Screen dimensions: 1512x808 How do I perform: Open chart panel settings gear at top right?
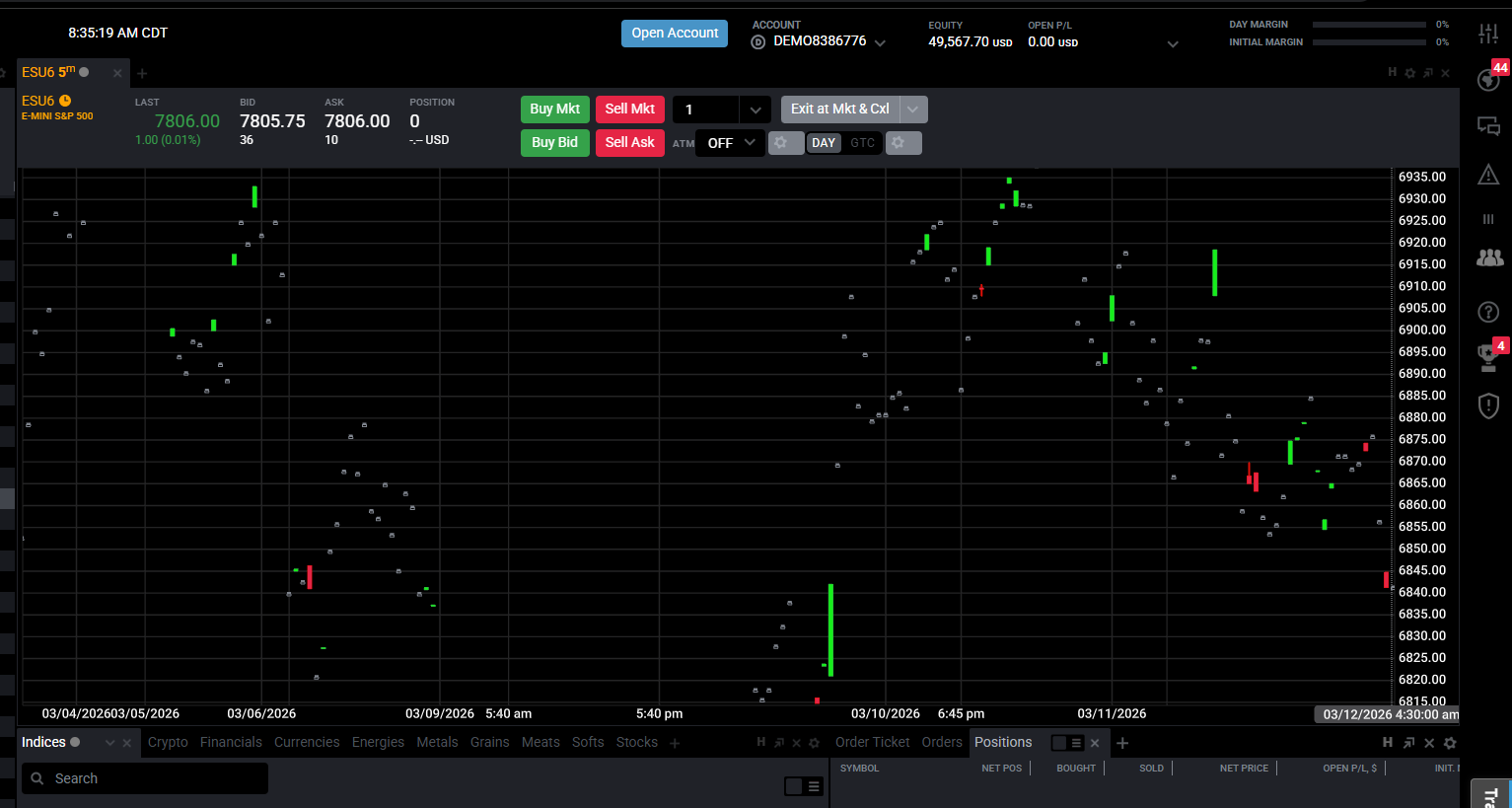[1410, 73]
